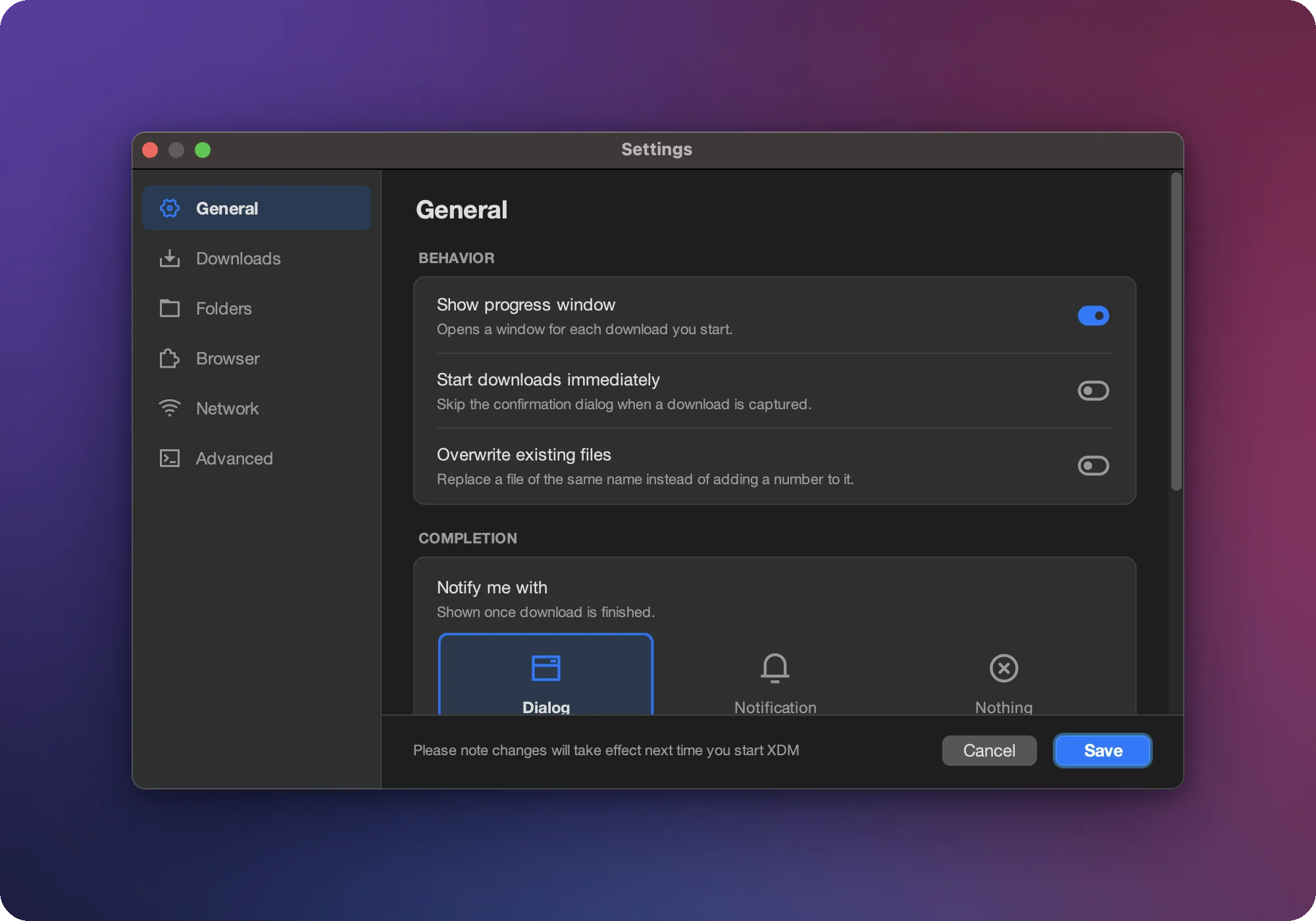Click the Advanced terminal icon
Screen dimensions: 1316x921
[170, 458]
